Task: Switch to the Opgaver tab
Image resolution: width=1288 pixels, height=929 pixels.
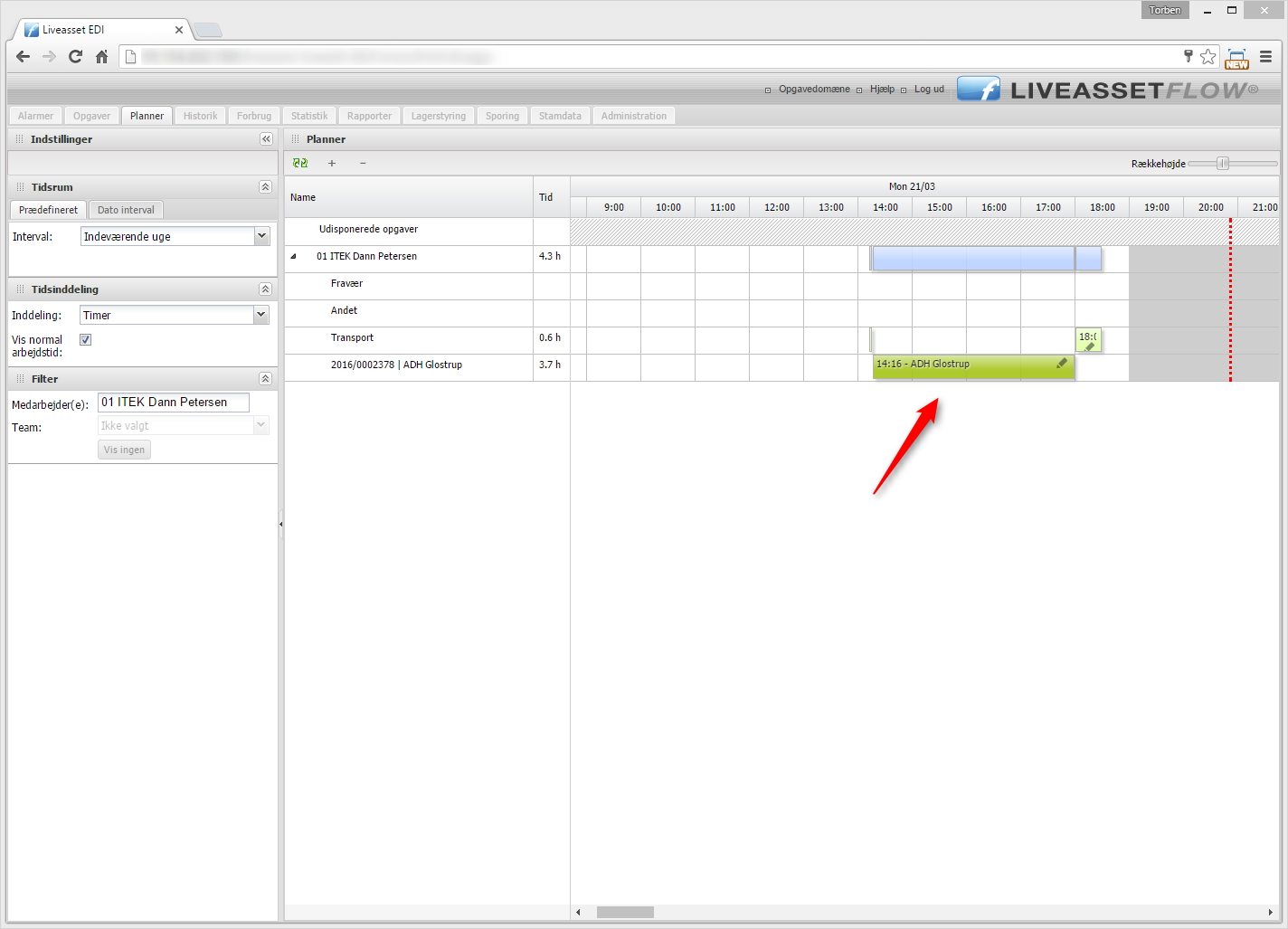Action: coord(91,116)
